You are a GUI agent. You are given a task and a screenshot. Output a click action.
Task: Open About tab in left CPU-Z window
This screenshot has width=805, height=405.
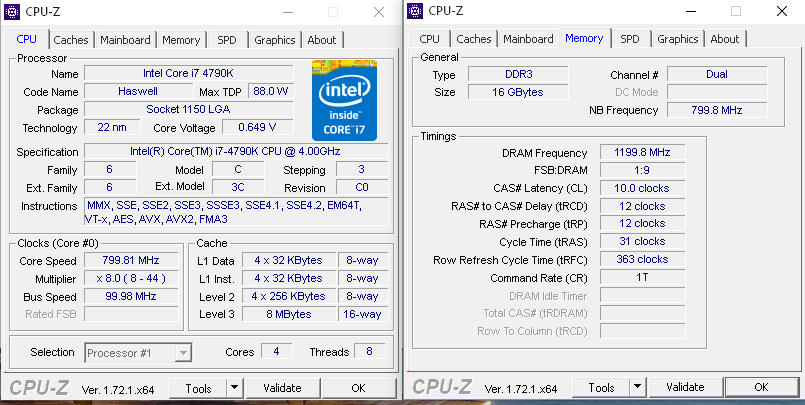tap(322, 40)
